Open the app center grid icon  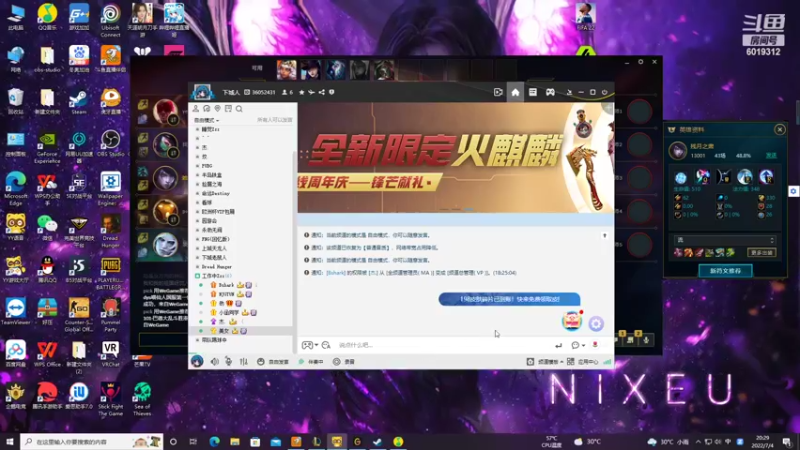[x=570, y=361]
